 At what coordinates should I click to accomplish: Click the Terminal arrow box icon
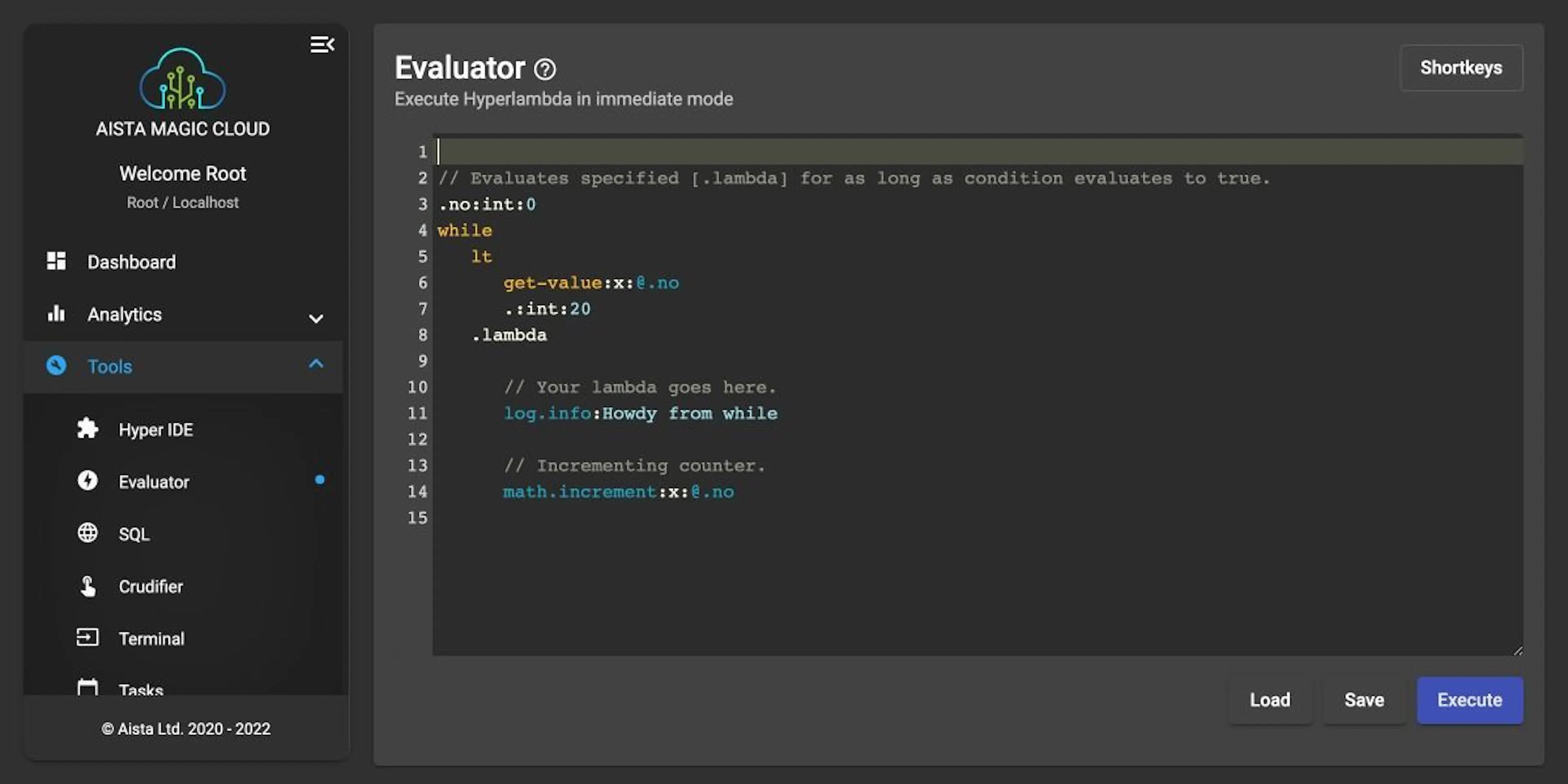88,637
